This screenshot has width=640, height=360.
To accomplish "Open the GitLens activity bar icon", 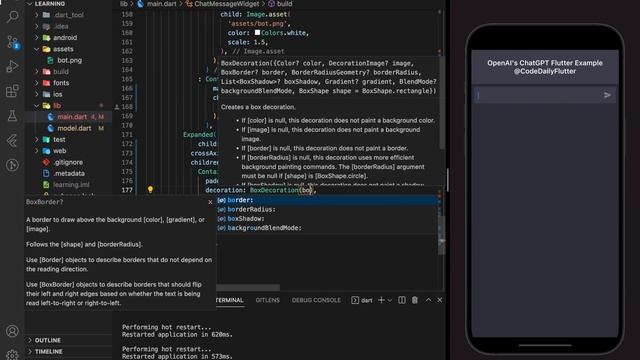I will [x=12, y=165].
